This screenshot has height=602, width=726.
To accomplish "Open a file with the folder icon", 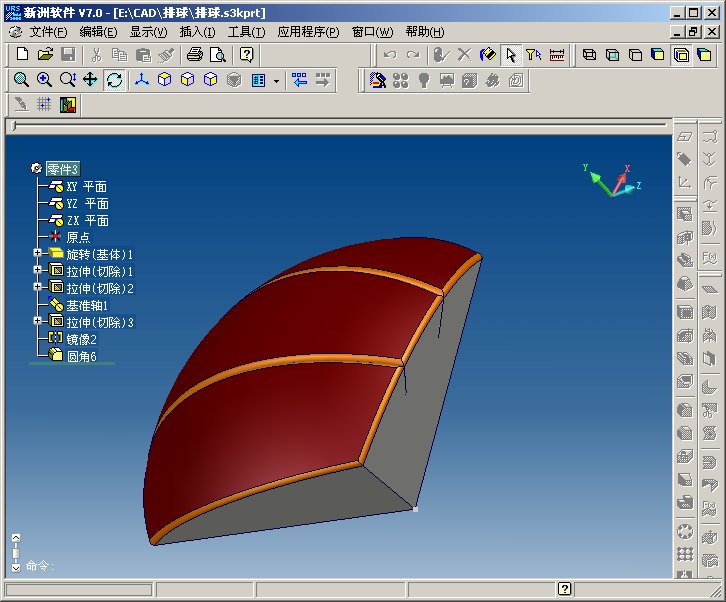I will (x=45, y=55).
